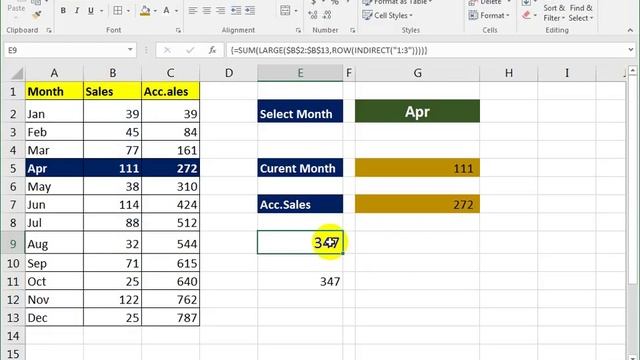Select the gold cell showing 111
The width and height of the screenshot is (640, 360).
point(417,168)
